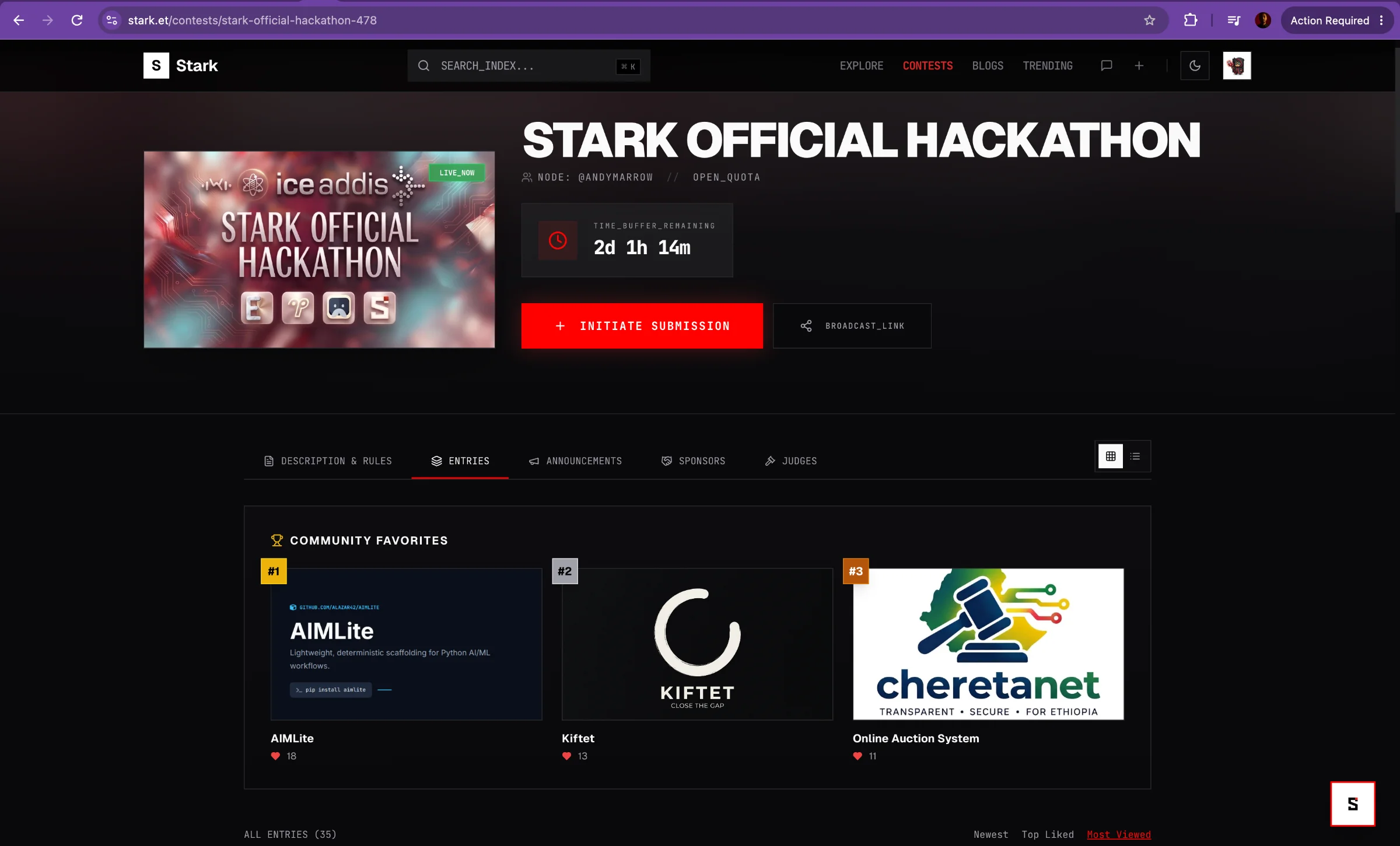Click the browser forward arrow
Viewport: 1400px width, 846px height.
[48, 20]
